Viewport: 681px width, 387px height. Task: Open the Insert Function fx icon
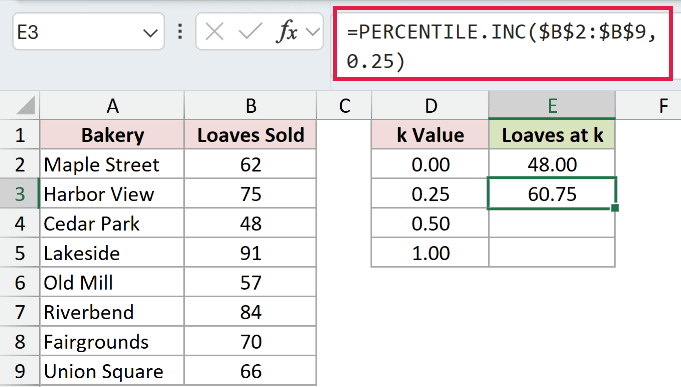click(287, 32)
